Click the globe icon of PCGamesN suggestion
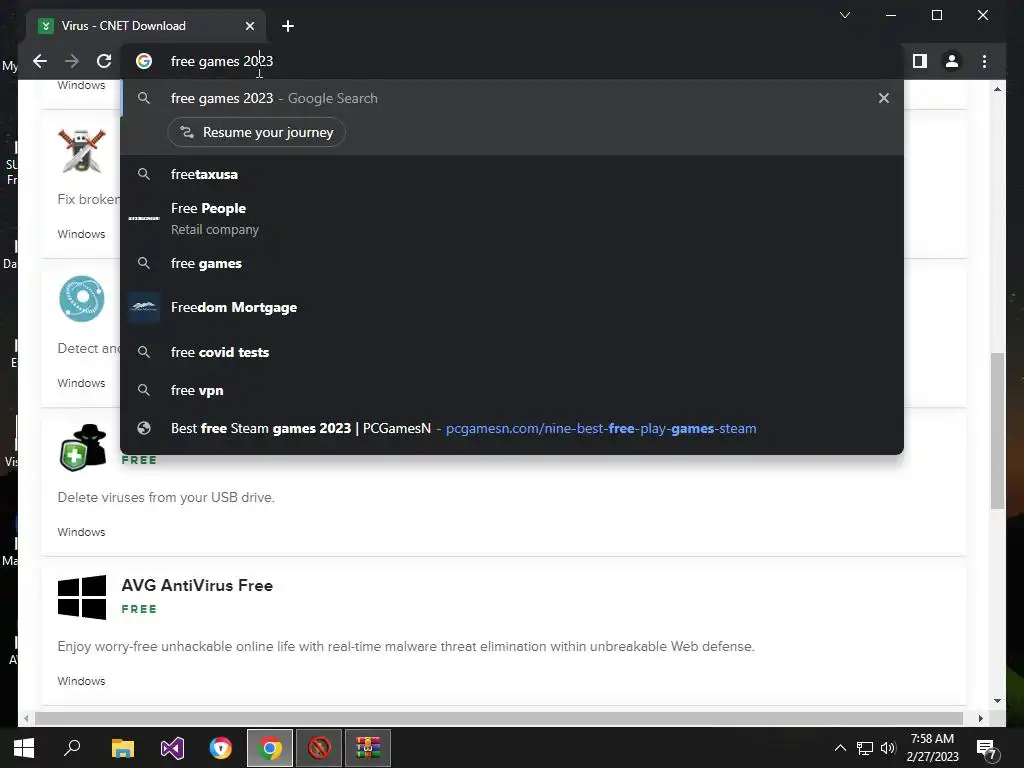1024x768 pixels. click(144, 428)
